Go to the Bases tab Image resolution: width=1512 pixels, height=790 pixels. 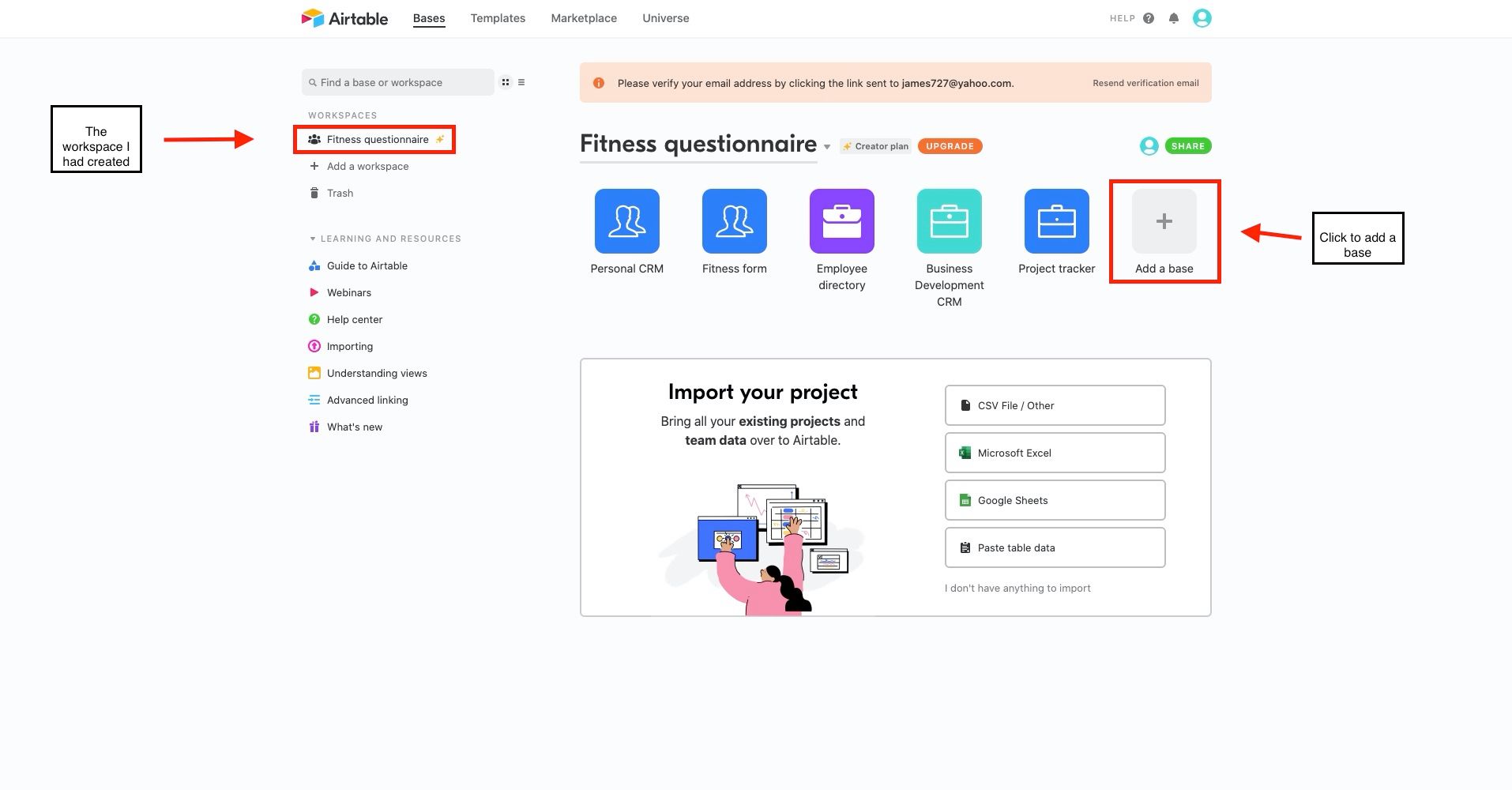pyautogui.click(x=429, y=18)
